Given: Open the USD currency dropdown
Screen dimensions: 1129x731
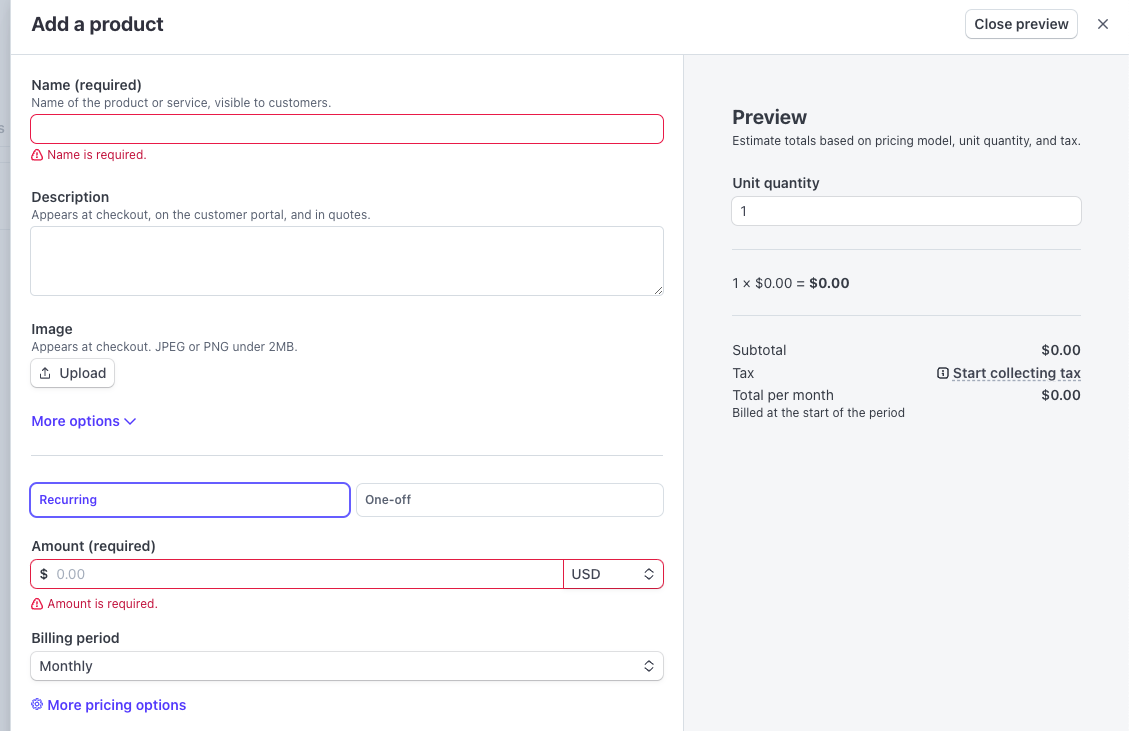Looking at the screenshot, I should 613,574.
